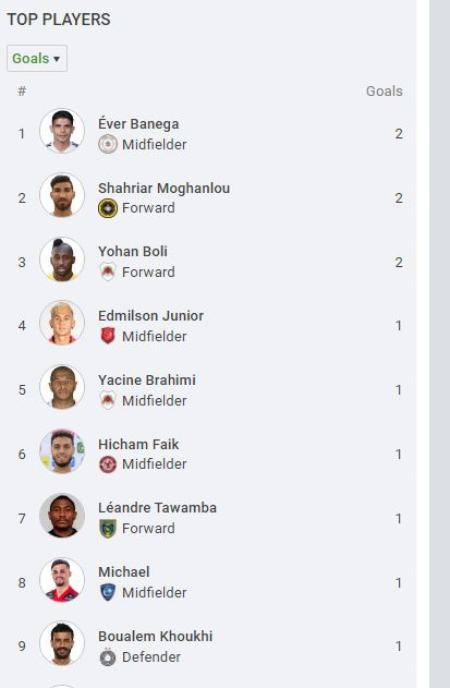
Task: Open Léandre Tawamba's player photo
Action: pos(62,516)
